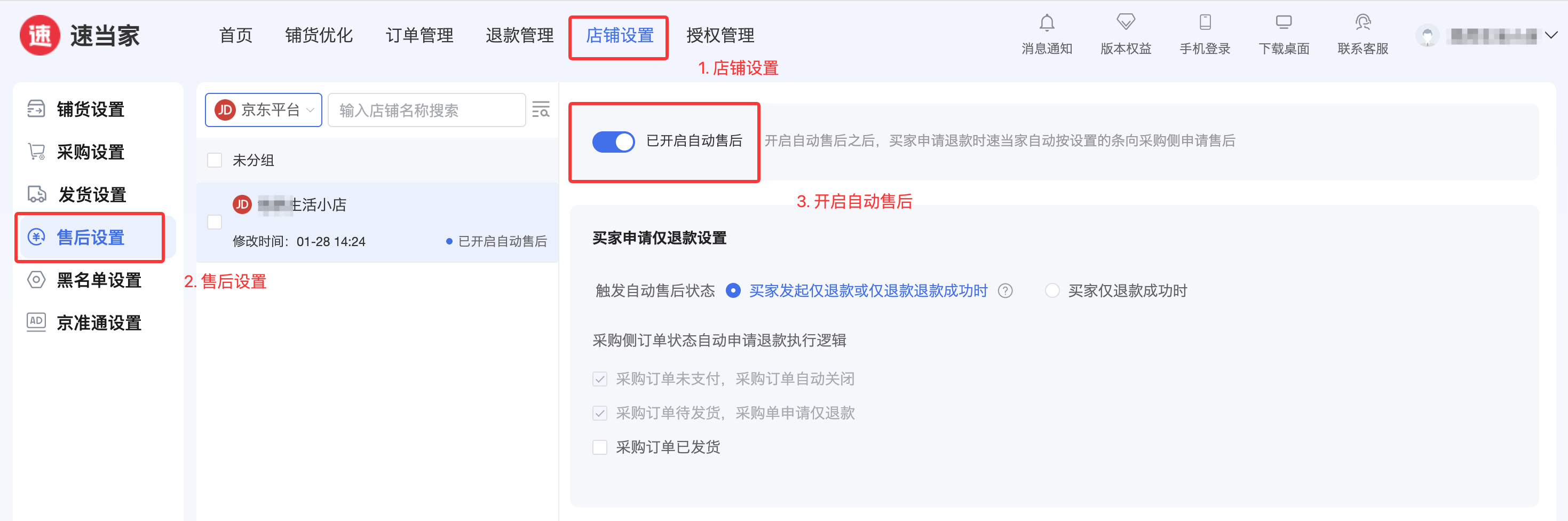This screenshot has width=1568, height=521.
Task: Toggle the 已开启自动售后 switch
Action: 613,141
